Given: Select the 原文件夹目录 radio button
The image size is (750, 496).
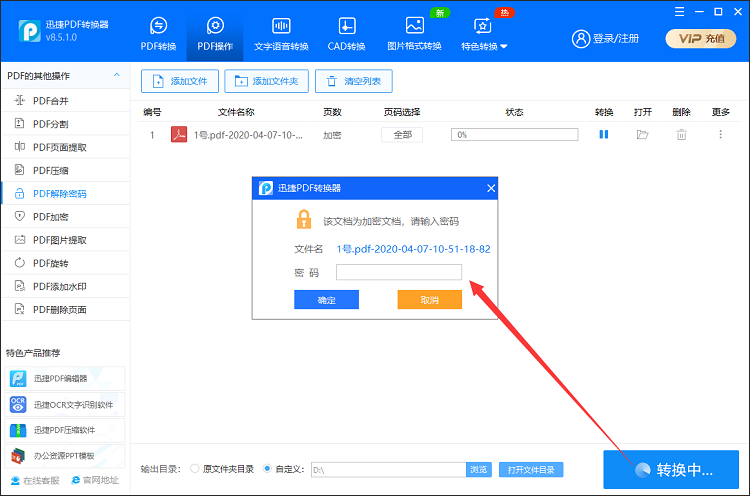Looking at the screenshot, I should [195, 469].
